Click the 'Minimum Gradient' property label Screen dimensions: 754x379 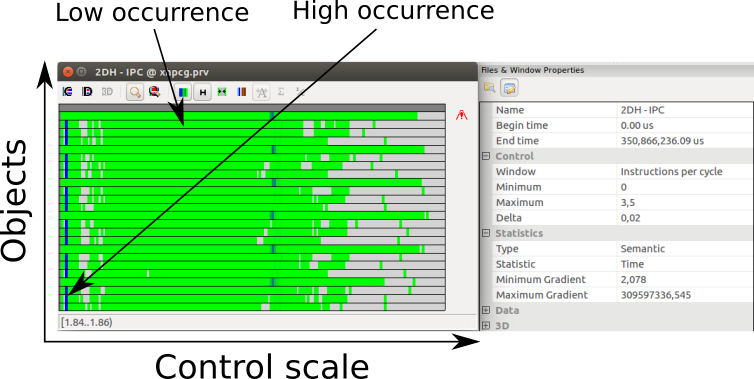541,279
